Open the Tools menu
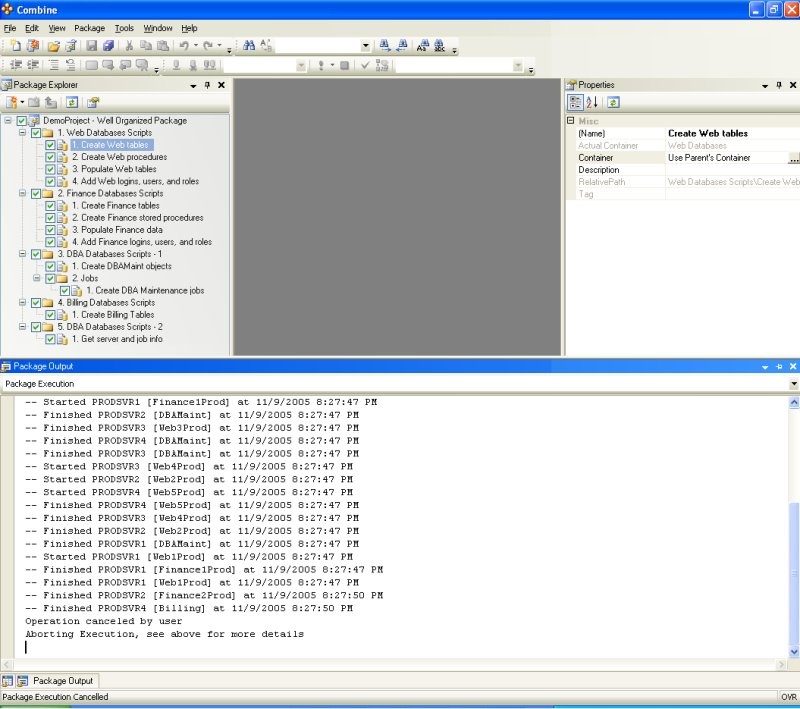The height and width of the screenshot is (709, 800). coord(124,28)
